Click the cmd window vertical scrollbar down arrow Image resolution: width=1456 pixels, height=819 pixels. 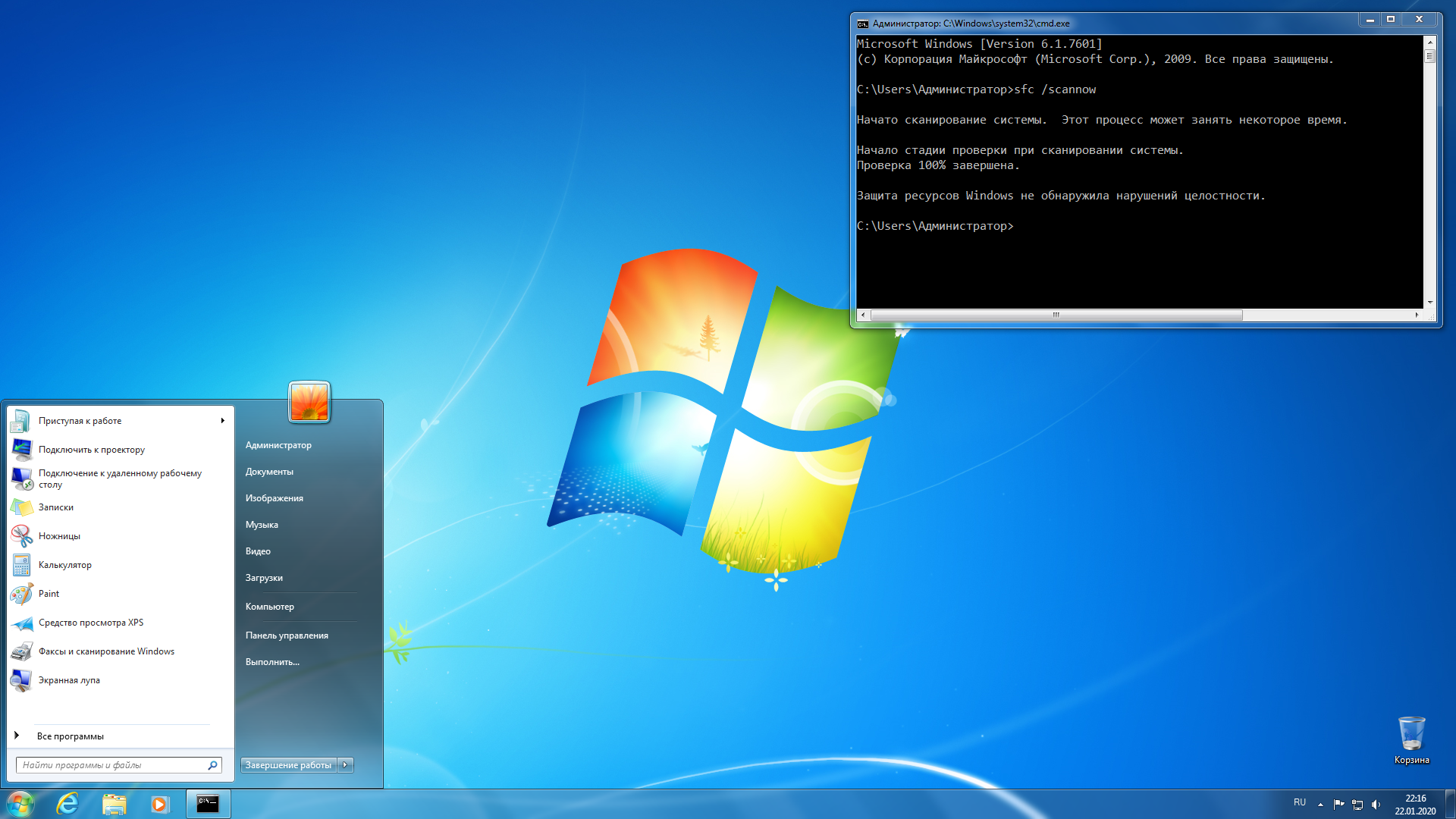pyautogui.click(x=1429, y=303)
